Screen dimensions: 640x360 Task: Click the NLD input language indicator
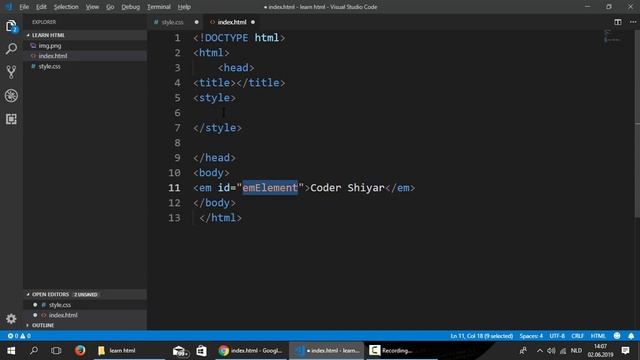click(x=576, y=351)
